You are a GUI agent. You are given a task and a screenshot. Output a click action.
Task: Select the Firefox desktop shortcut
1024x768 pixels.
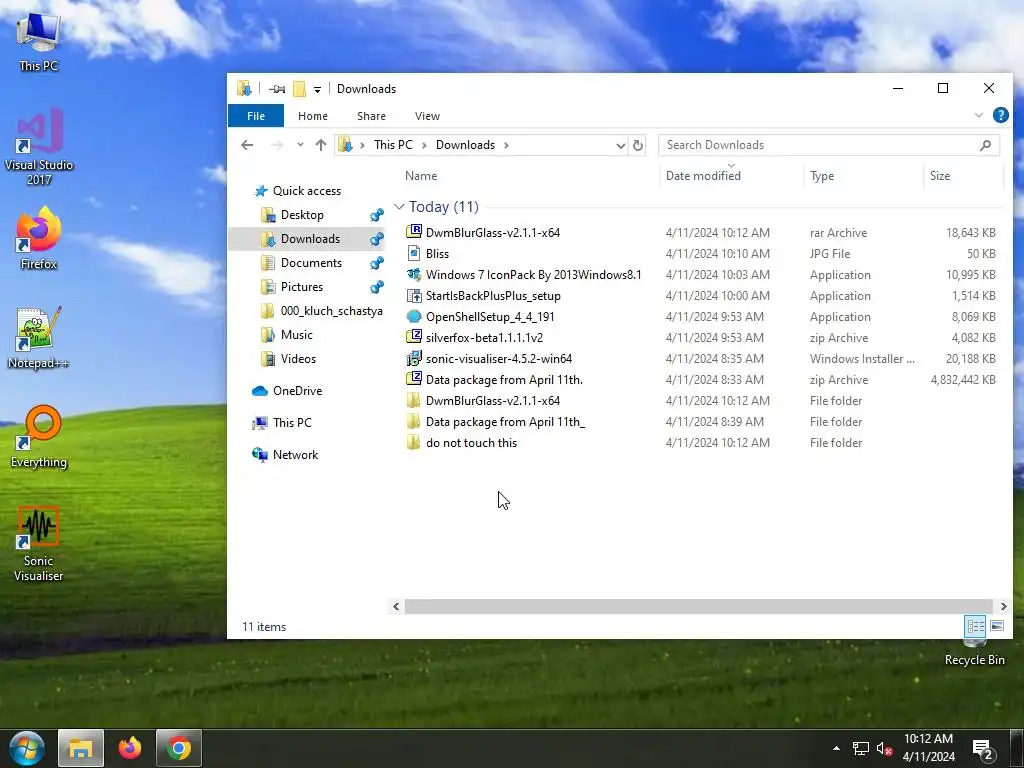(39, 238)
